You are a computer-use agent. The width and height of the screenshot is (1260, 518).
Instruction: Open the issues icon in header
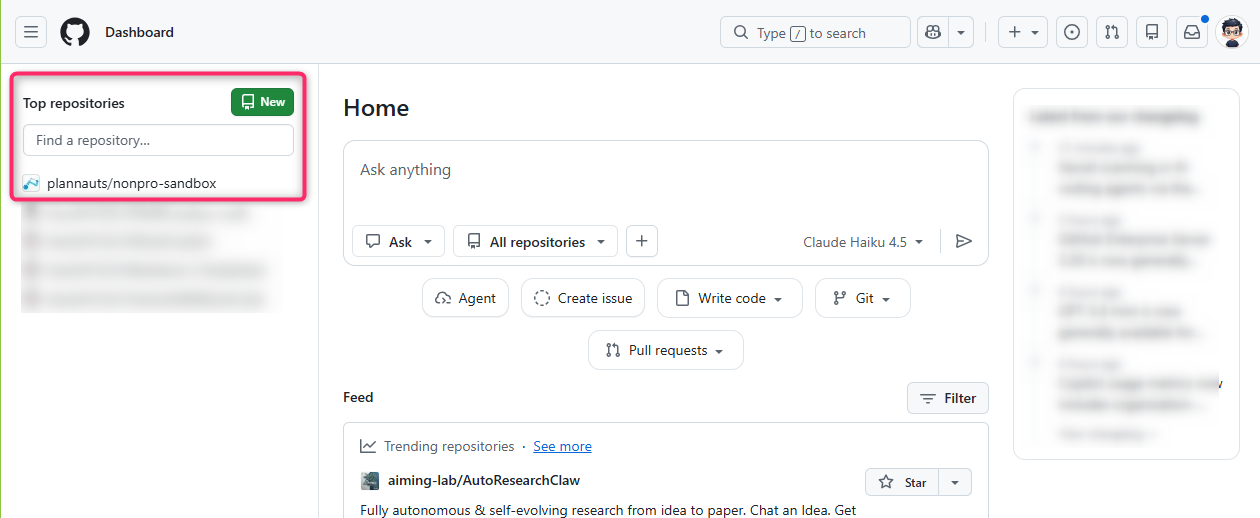point(1072,32)
